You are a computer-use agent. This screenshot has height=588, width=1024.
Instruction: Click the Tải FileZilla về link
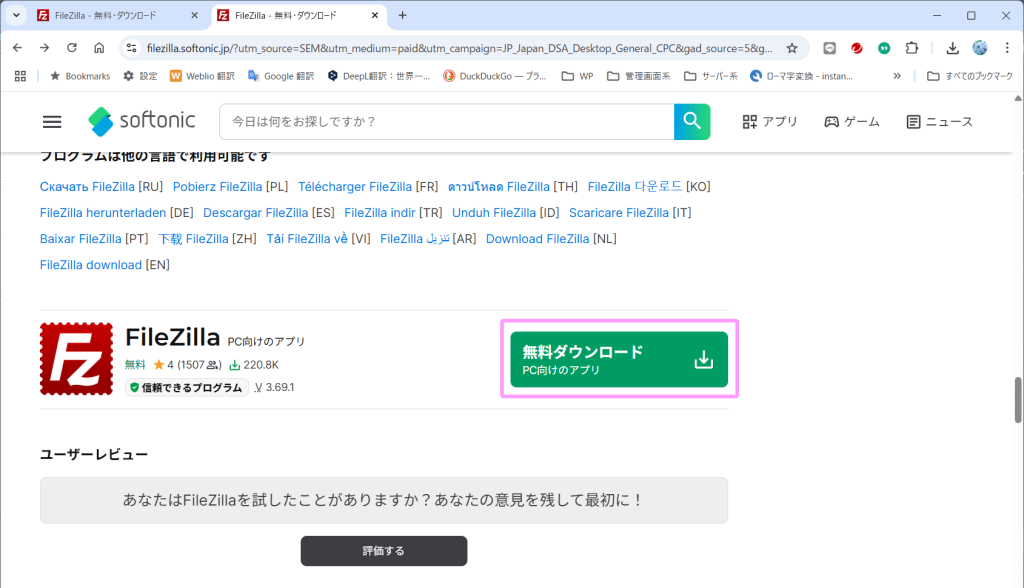[x=307, y=239]
